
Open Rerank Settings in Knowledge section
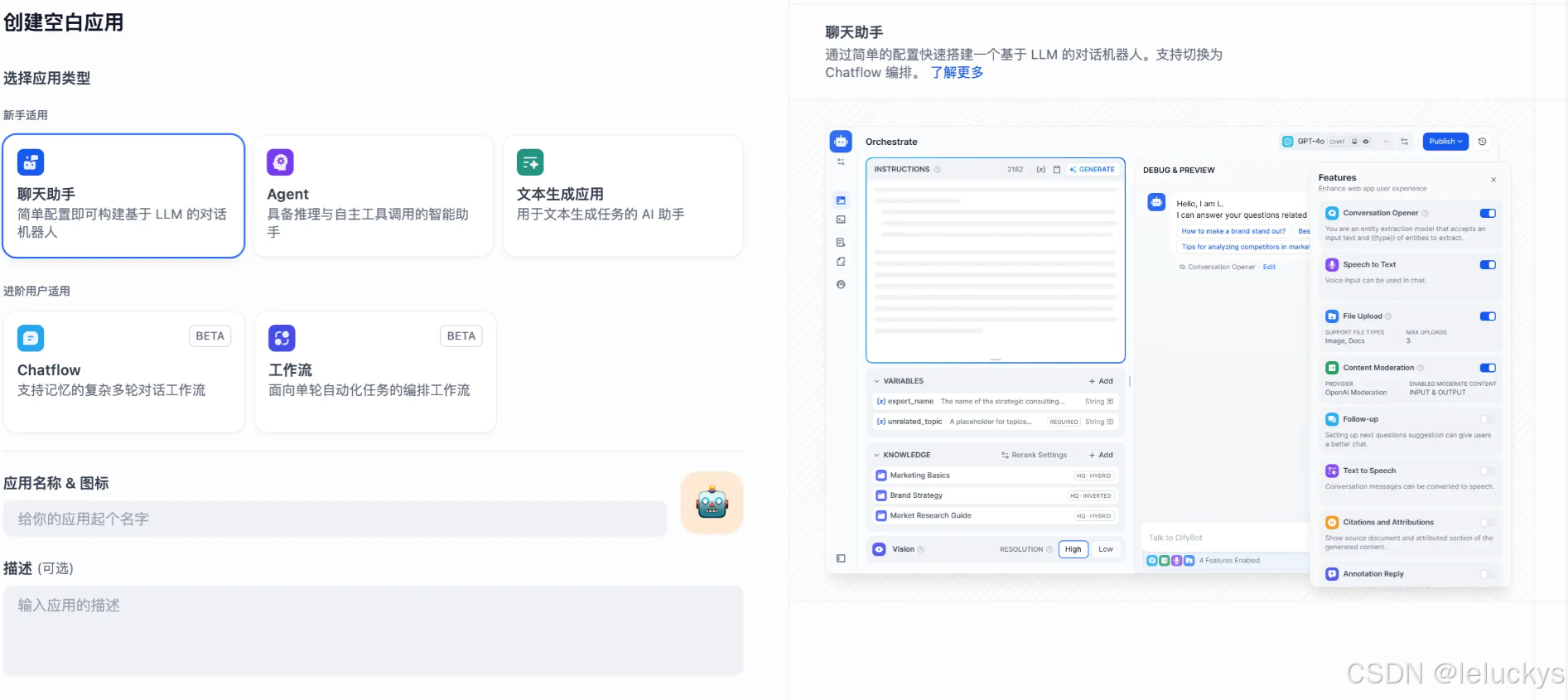pyautogui.click(x=1034, y=455)
